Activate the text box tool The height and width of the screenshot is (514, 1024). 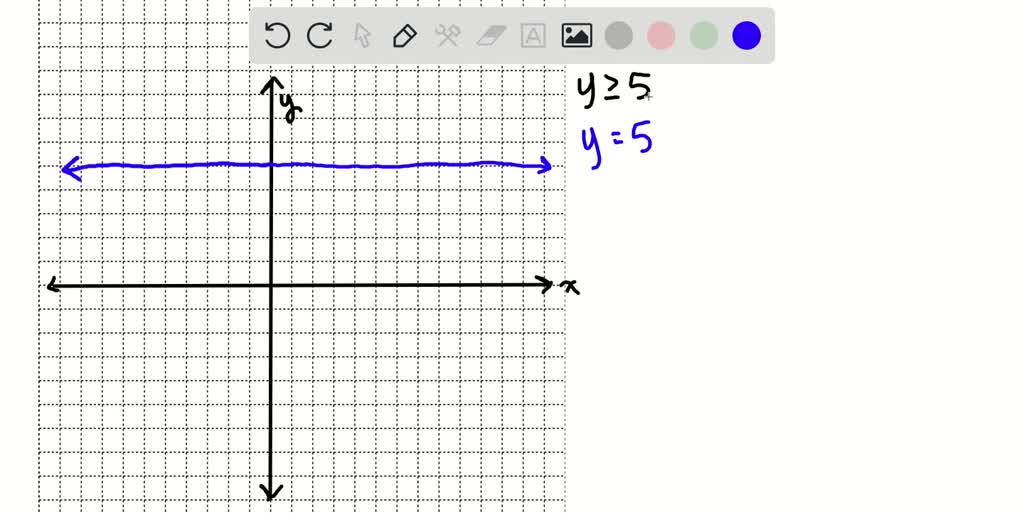[533, 35]
